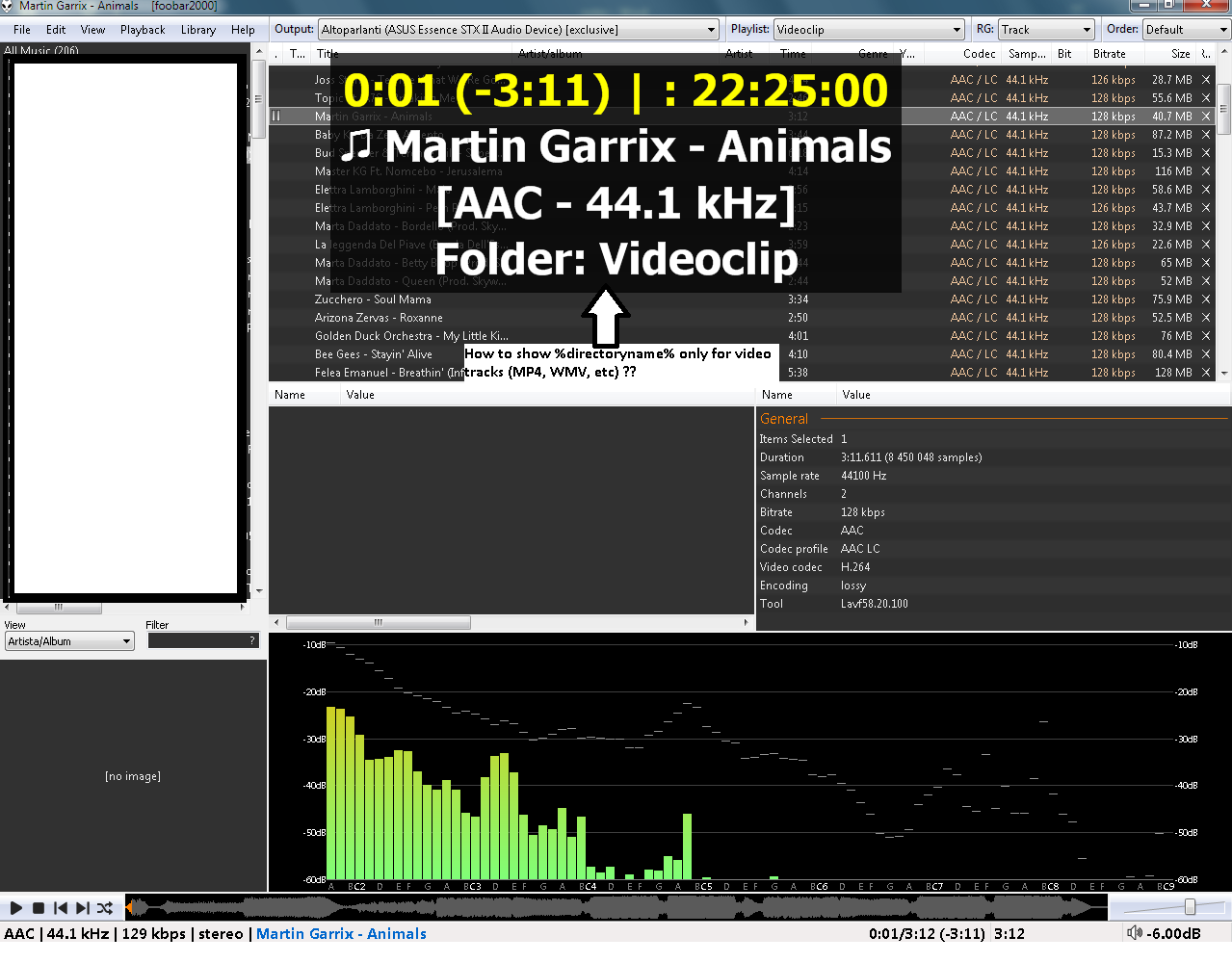1232x963 pixels.
Task: Sort playlist by Time column header
Action: click(x=794, y=54)
